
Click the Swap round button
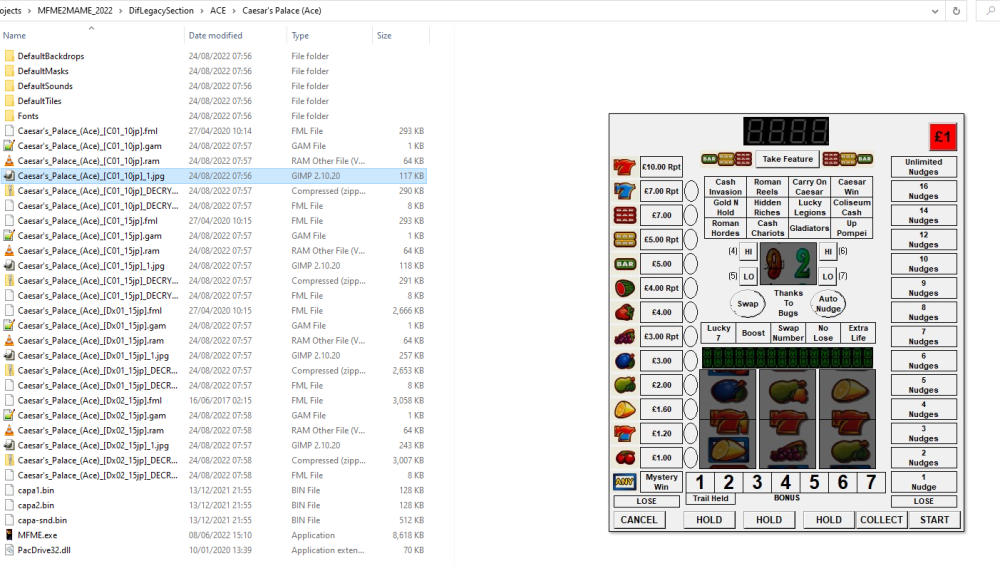pyautogui.click(x=747, y=304)
